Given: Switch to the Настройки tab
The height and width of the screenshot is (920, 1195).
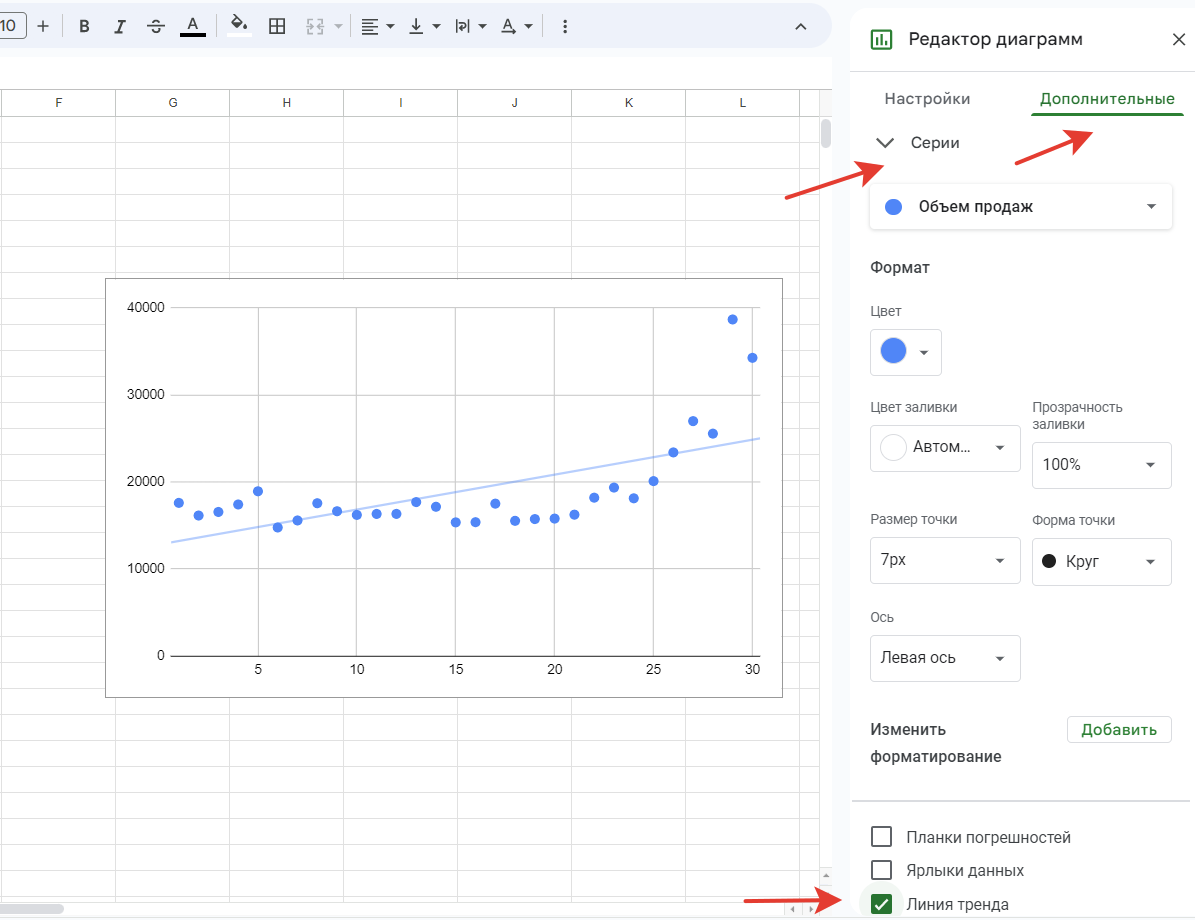Looking at the screenshot, I should [927, 99].
